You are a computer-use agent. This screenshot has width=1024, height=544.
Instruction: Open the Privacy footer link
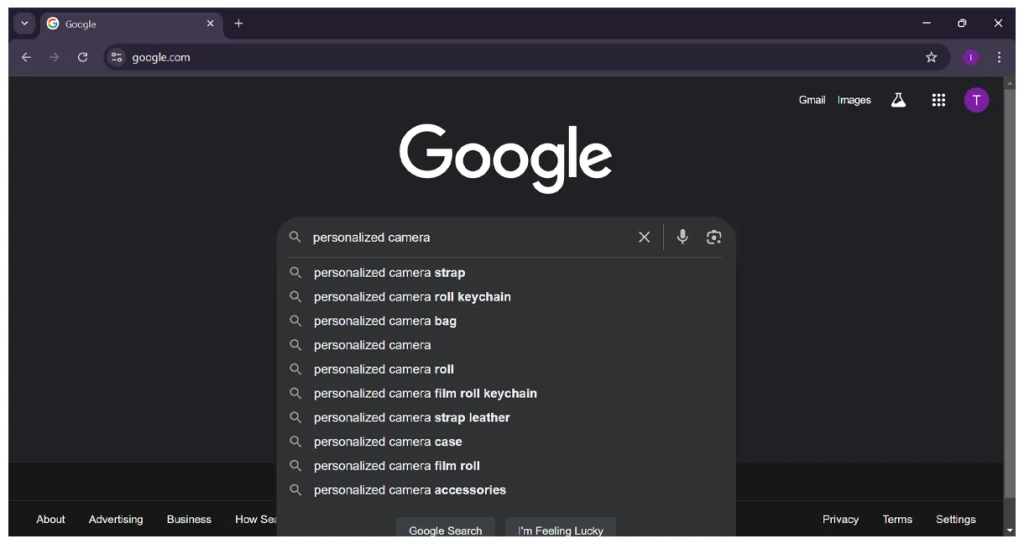point(840,519)
